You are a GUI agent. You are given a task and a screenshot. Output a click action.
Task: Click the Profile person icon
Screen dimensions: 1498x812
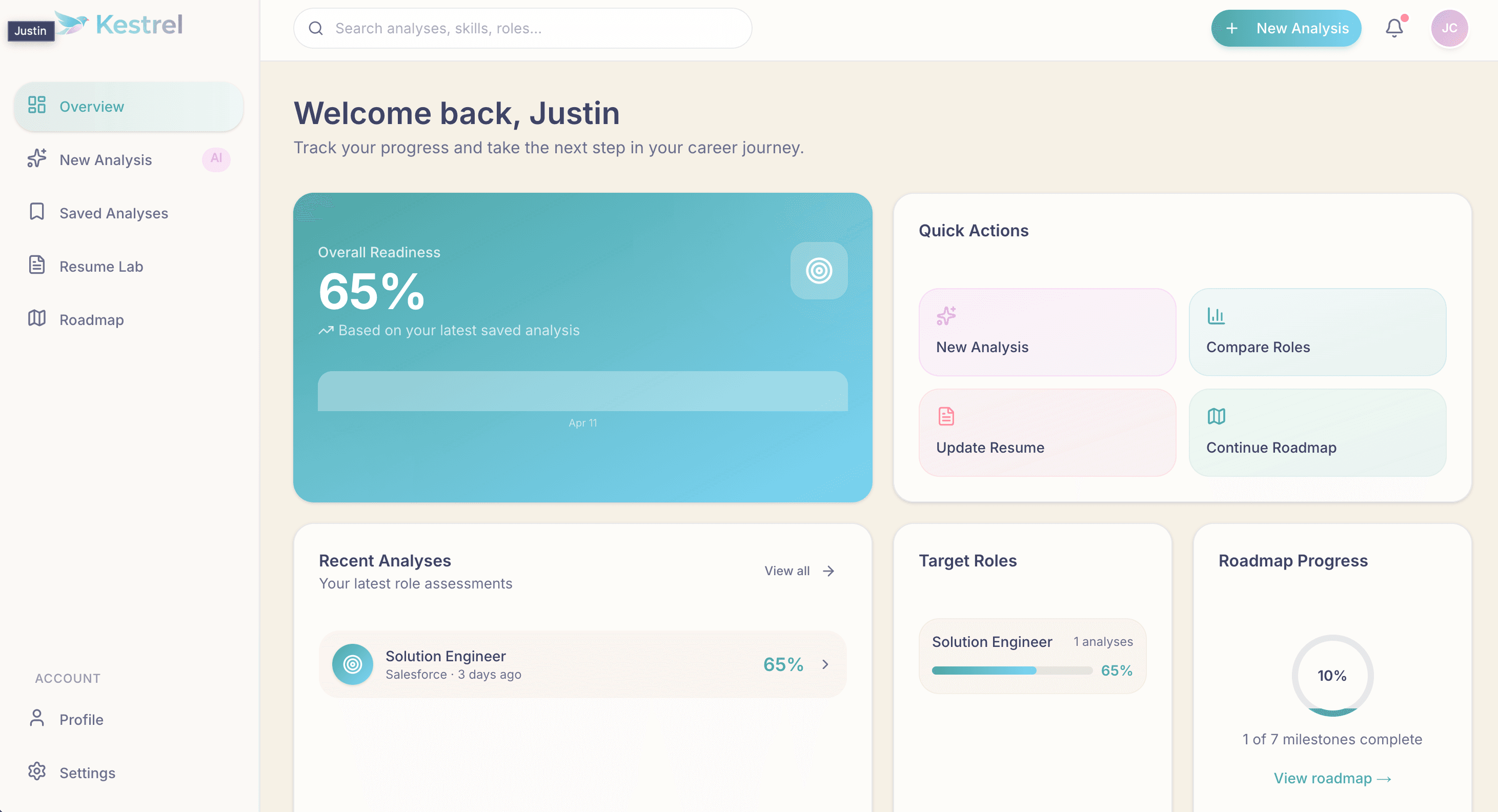(x=36, y=719)
